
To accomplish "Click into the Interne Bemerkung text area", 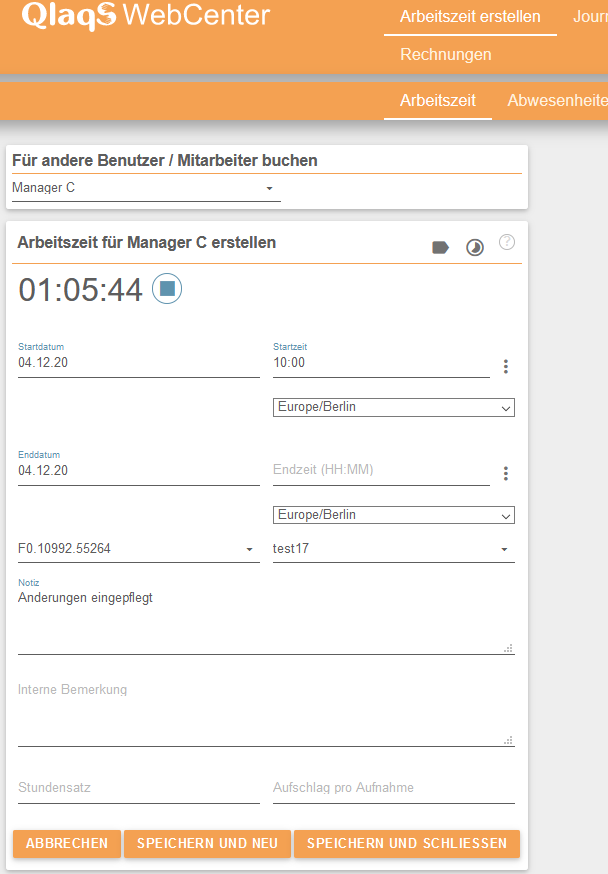I will pos(266,713).
